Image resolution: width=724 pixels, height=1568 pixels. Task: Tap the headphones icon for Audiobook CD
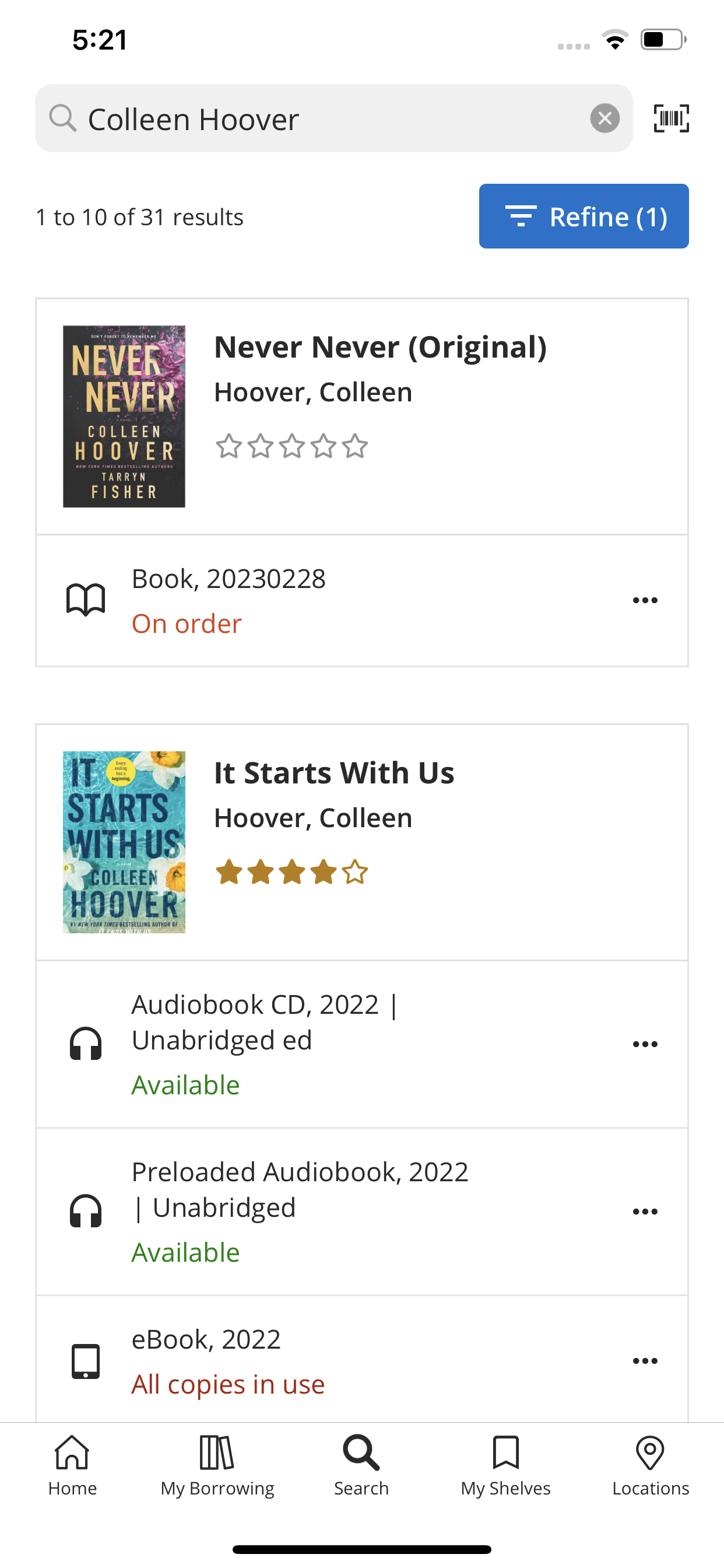point(86,1044)
